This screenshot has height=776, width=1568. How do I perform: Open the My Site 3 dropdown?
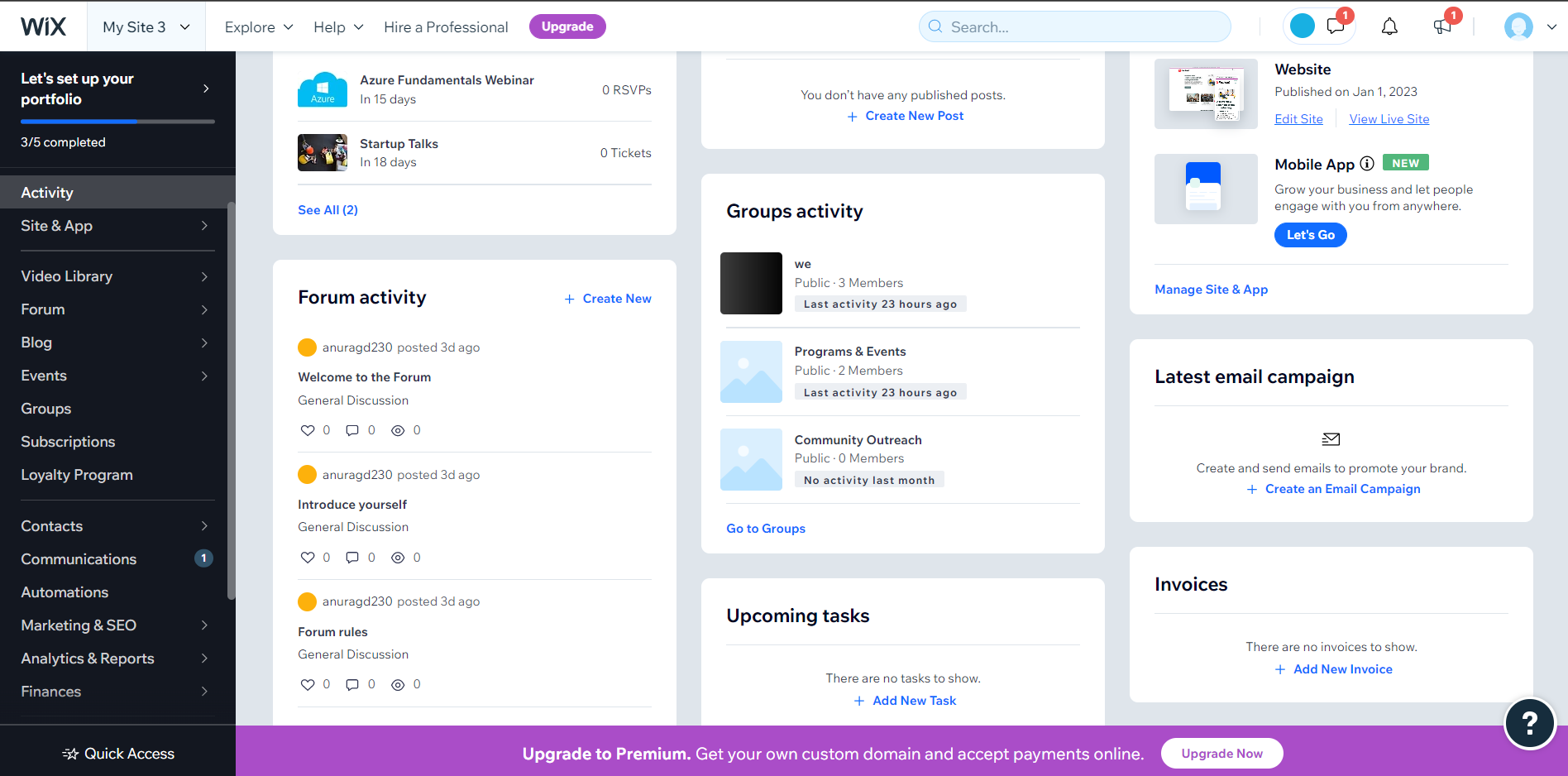pyautogui.click(x=146, y=26)
